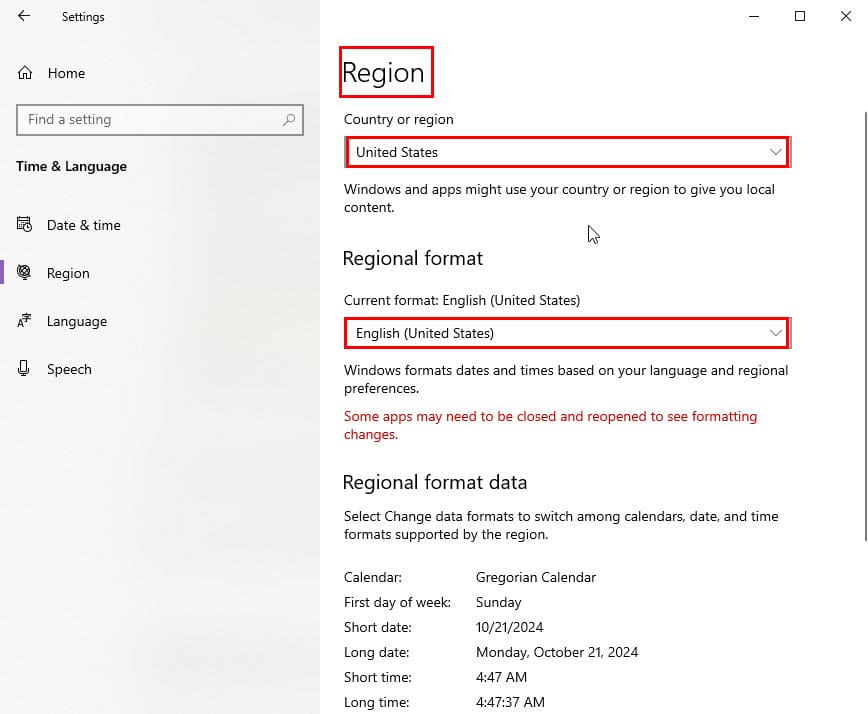
Task: Click the Region globe icon
Action: tap(24, 272)
